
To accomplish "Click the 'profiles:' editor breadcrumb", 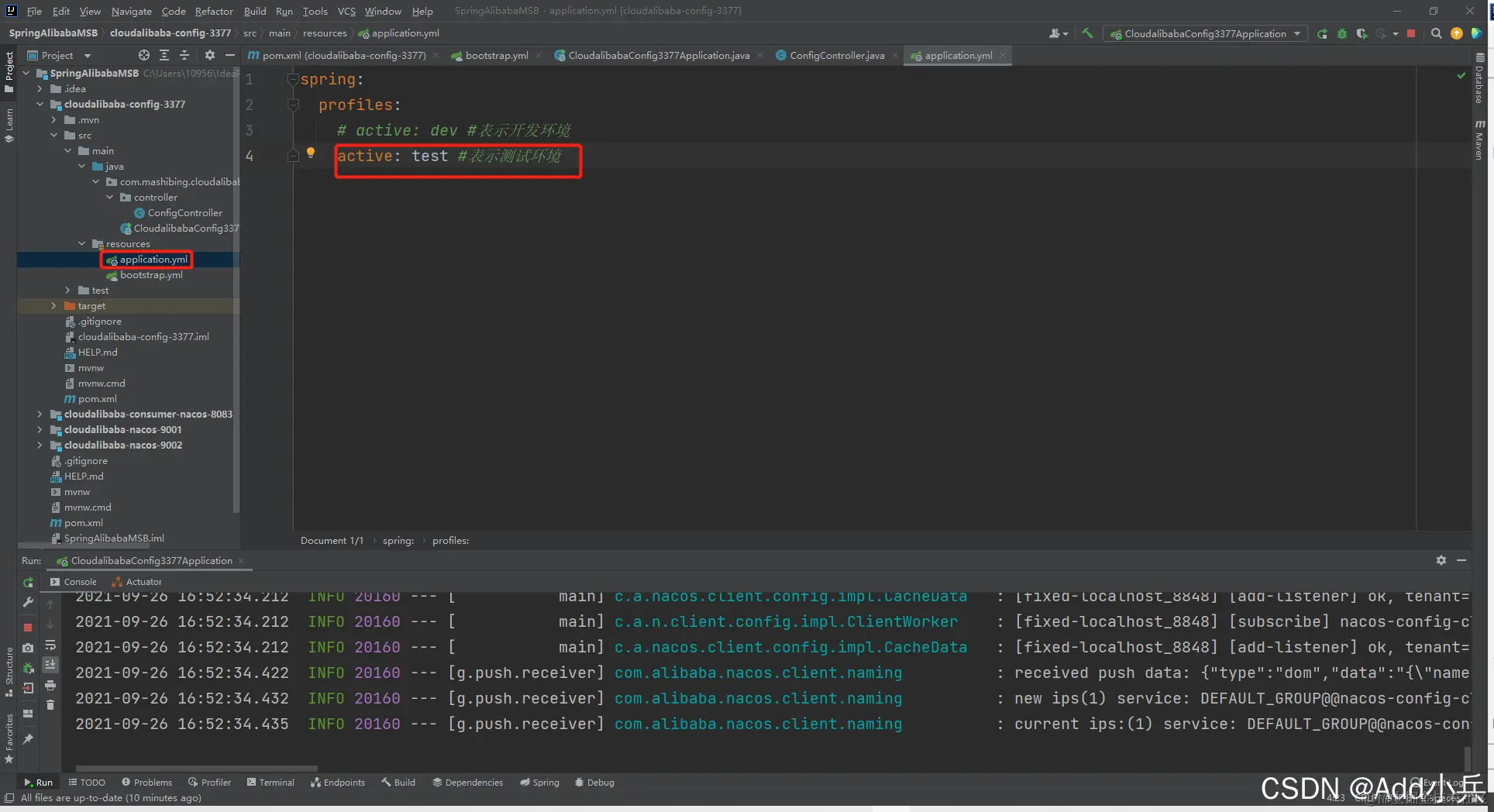I will point(450,541).
